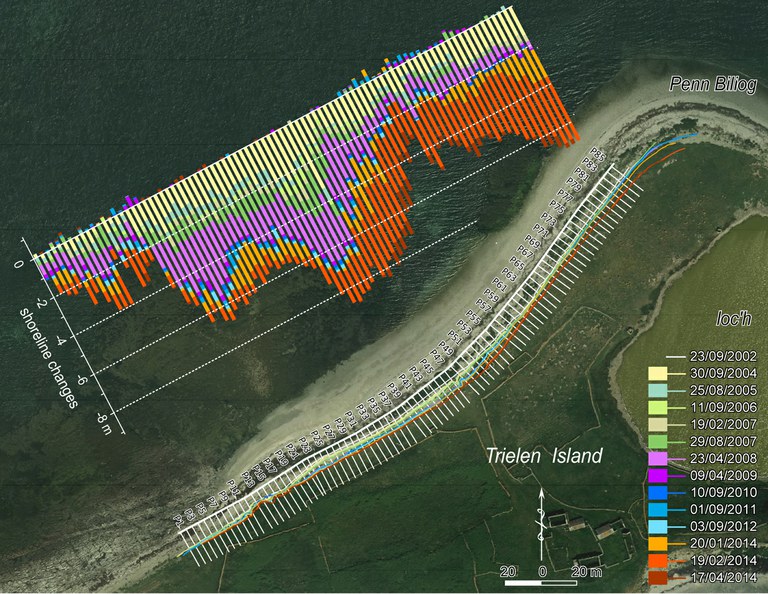Click the 19/02/2014 orange-red legend swatch
768x594 pixels.
click(658, 560)
